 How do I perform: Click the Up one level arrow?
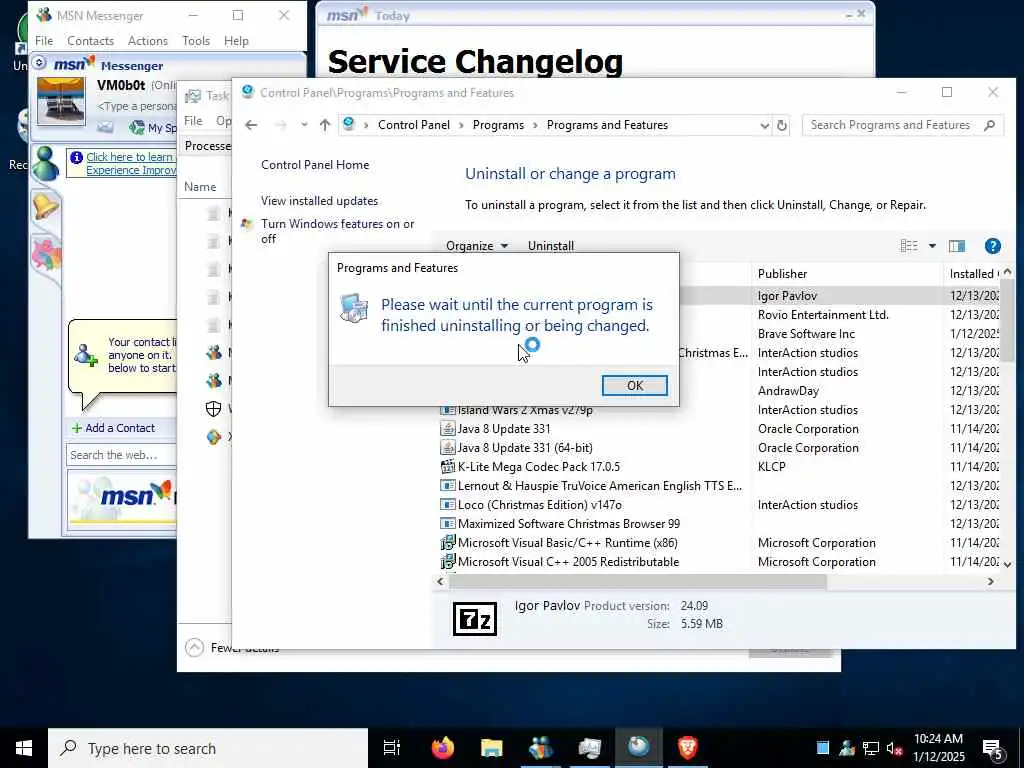pos(325,125)
